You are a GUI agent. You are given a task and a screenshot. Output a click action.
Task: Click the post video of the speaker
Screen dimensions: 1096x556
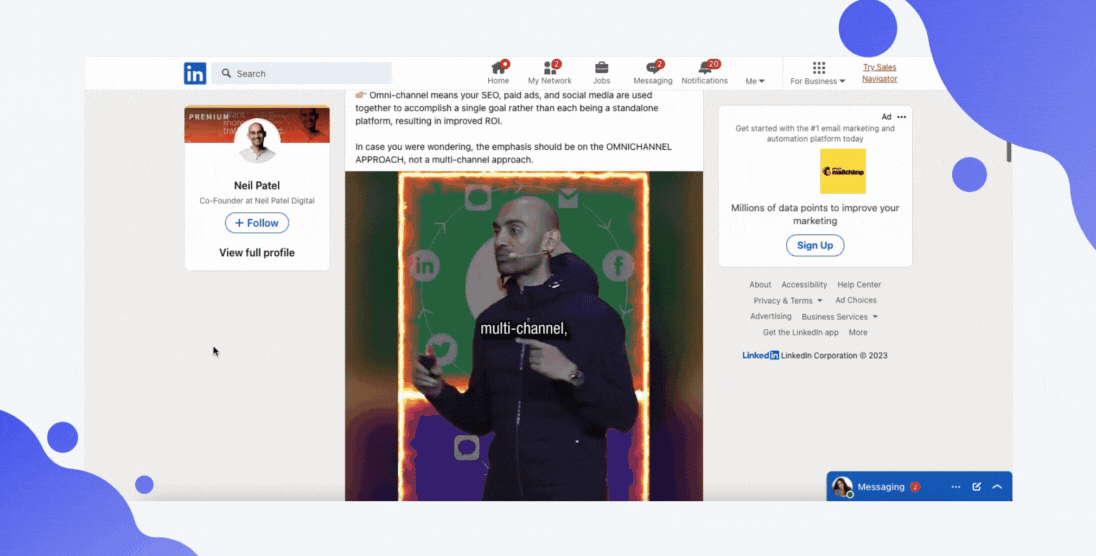point(524,336)
